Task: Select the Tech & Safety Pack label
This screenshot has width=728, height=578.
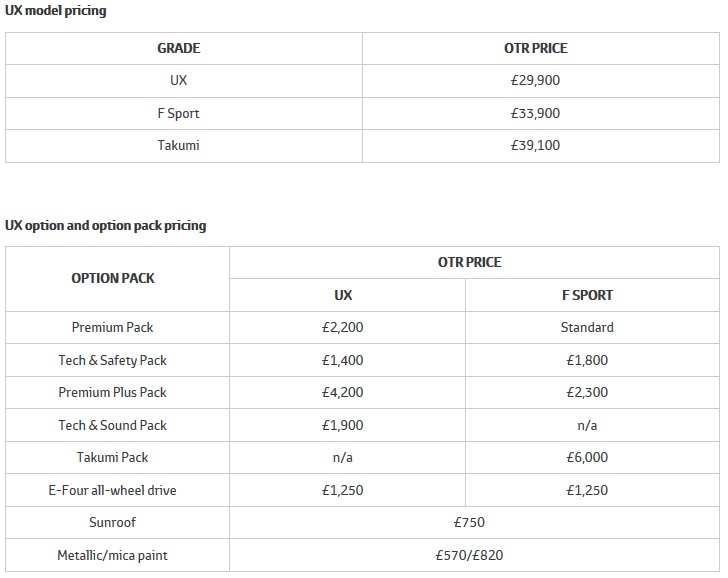Action: (x=113, y=360)
